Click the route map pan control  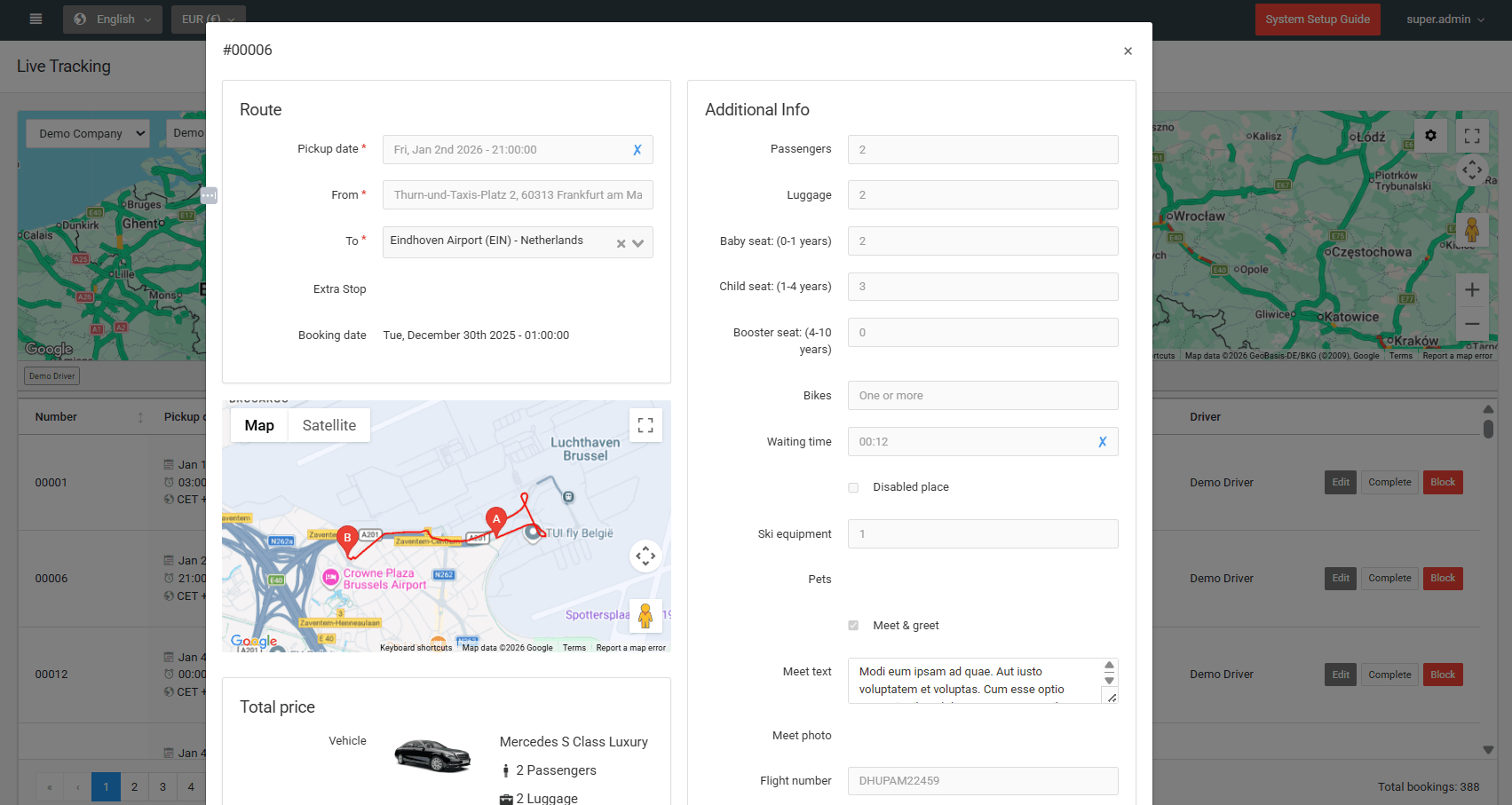pyautogui.click(x=645, y=556)
